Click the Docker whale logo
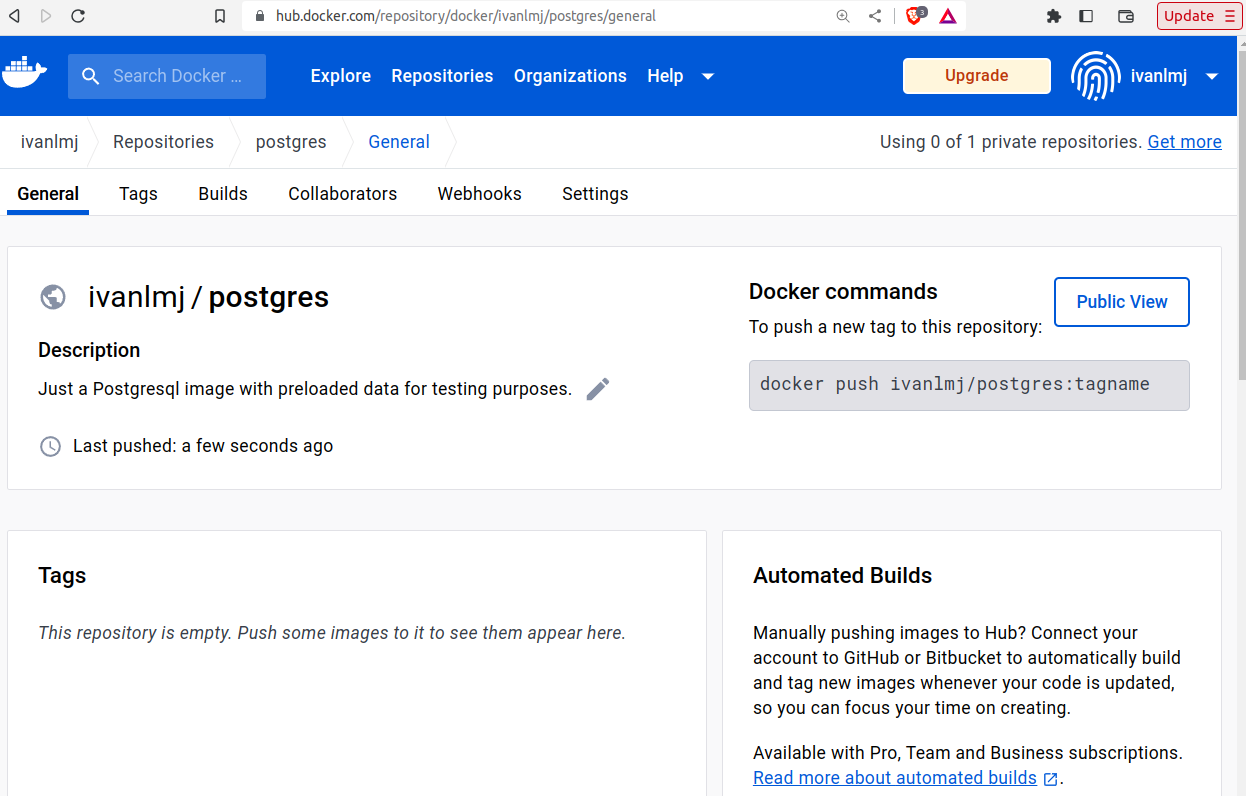 (25, 74)
